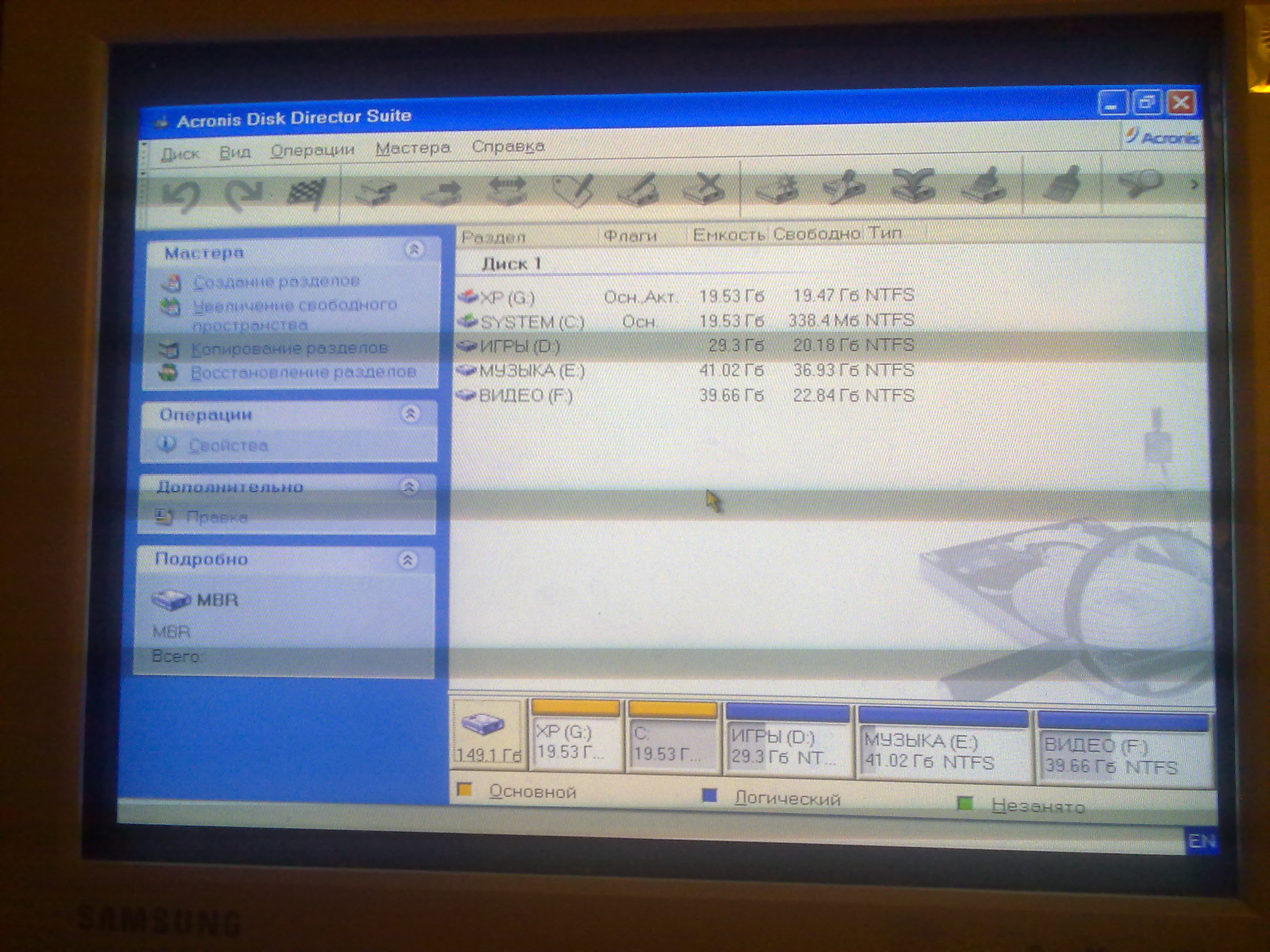The height and width of the screenshot is (952, 1270).
Task: Sort by the Раздел column header
Action: pyautogui.click(x=528, y=237)
